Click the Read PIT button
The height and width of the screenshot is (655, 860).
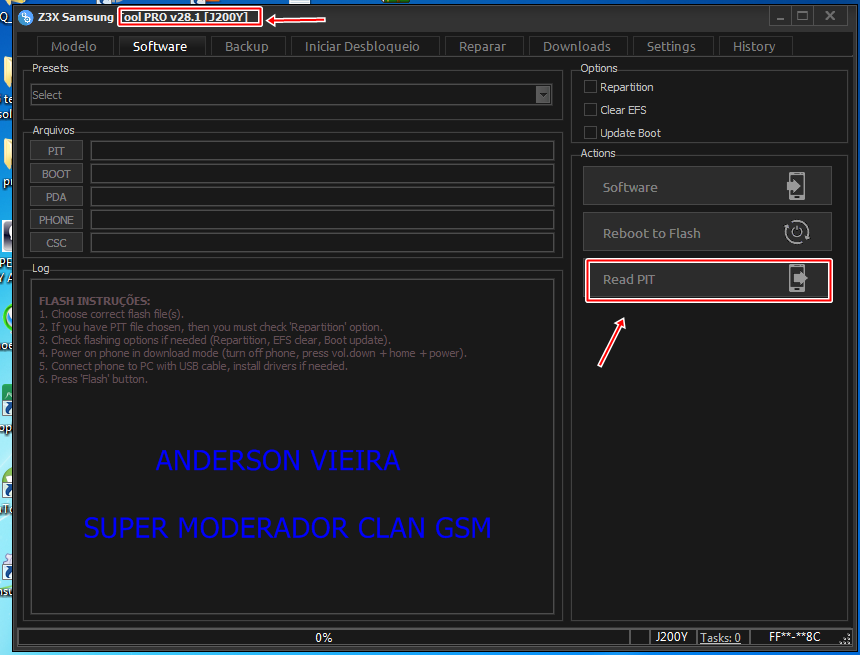pos(709,279)
